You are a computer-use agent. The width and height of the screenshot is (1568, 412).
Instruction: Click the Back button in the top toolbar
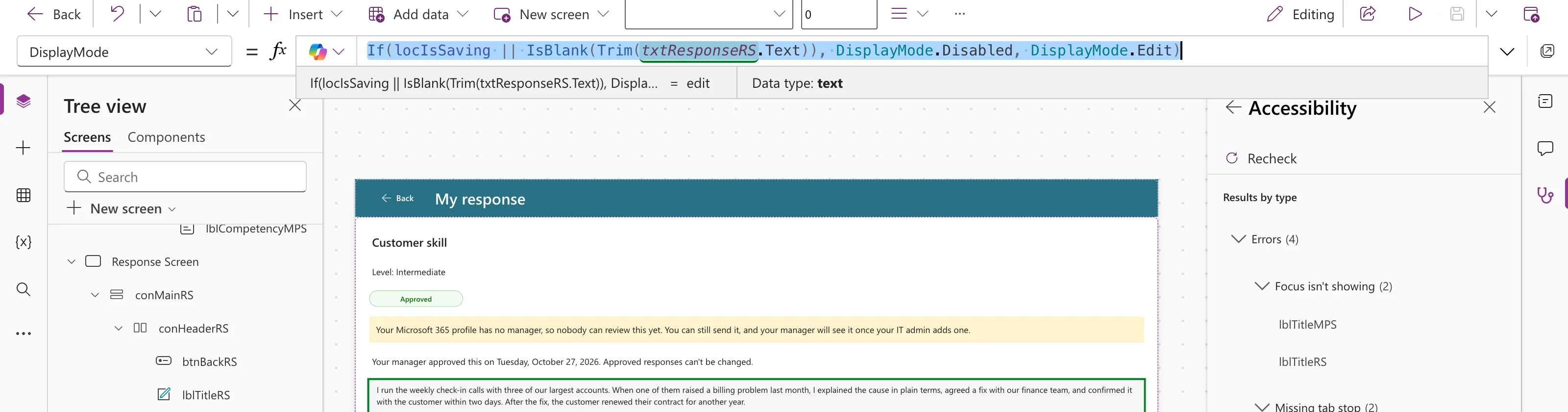pos(54,14)
